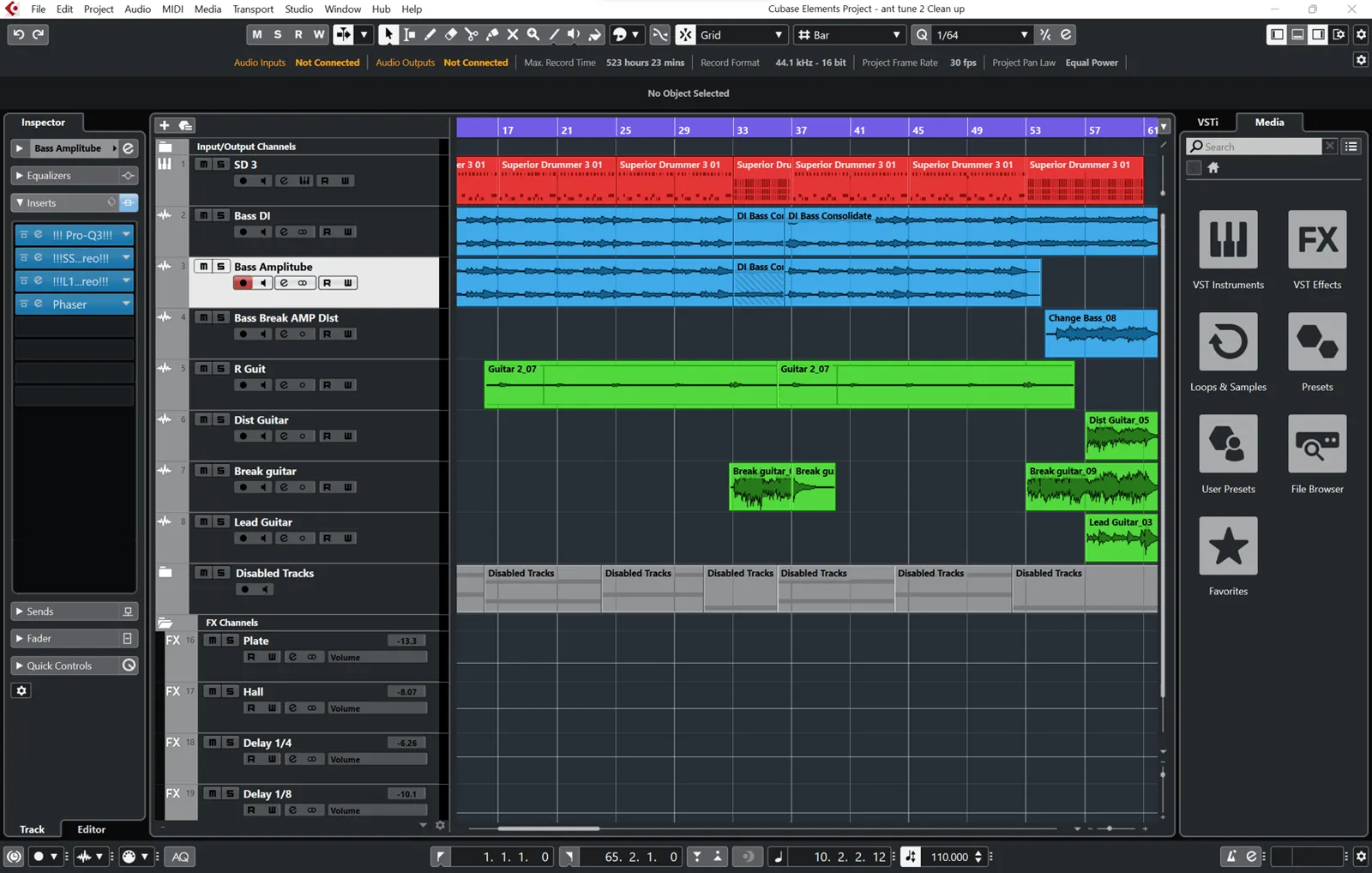This screenshot has height=873, width=1372.
Task: Adjust the horizontal zoom slider
Action: tap(1109, 828)
